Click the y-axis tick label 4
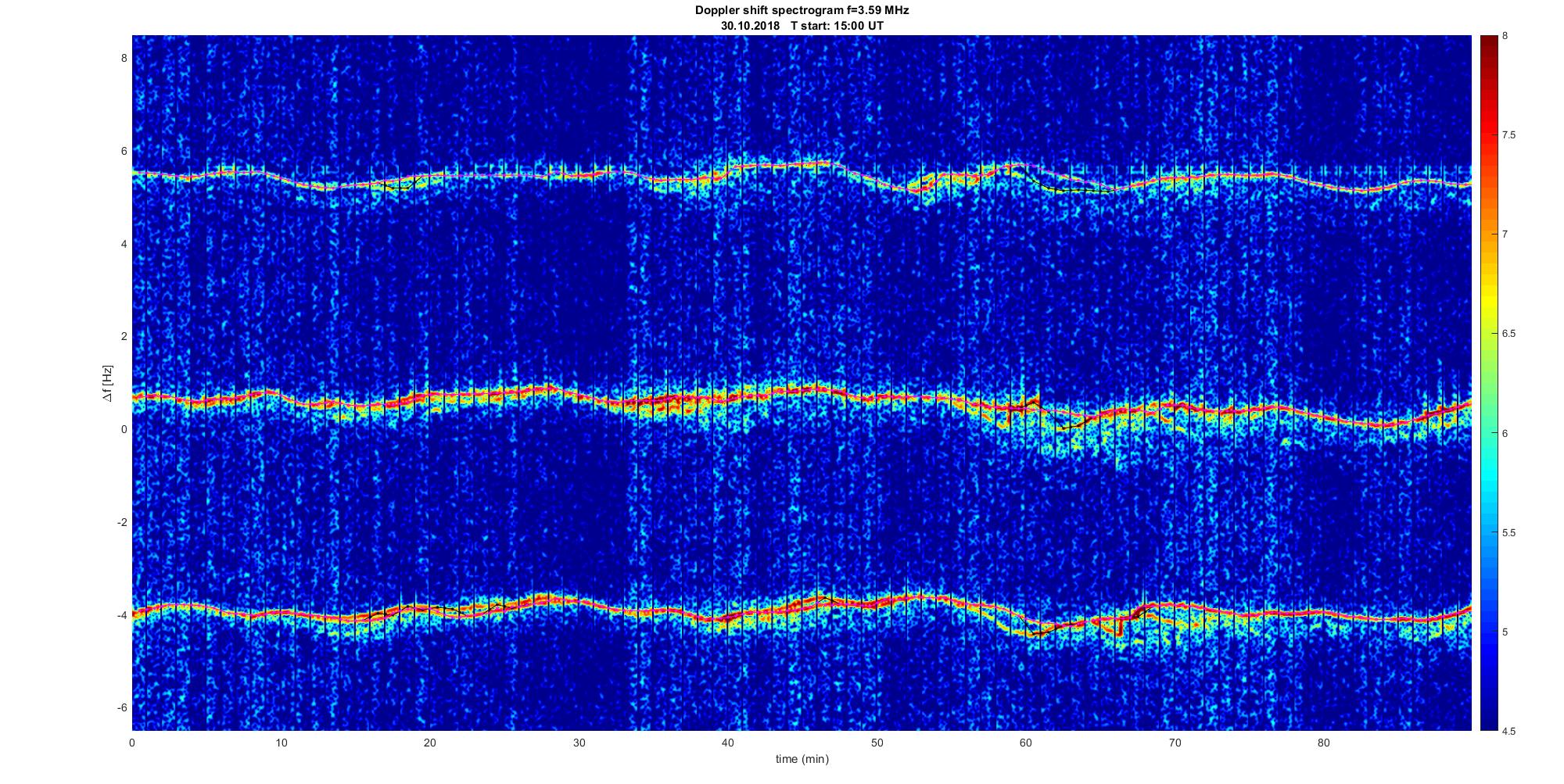The height and width of the screenshot is (784, 1564). coord(124,244)
